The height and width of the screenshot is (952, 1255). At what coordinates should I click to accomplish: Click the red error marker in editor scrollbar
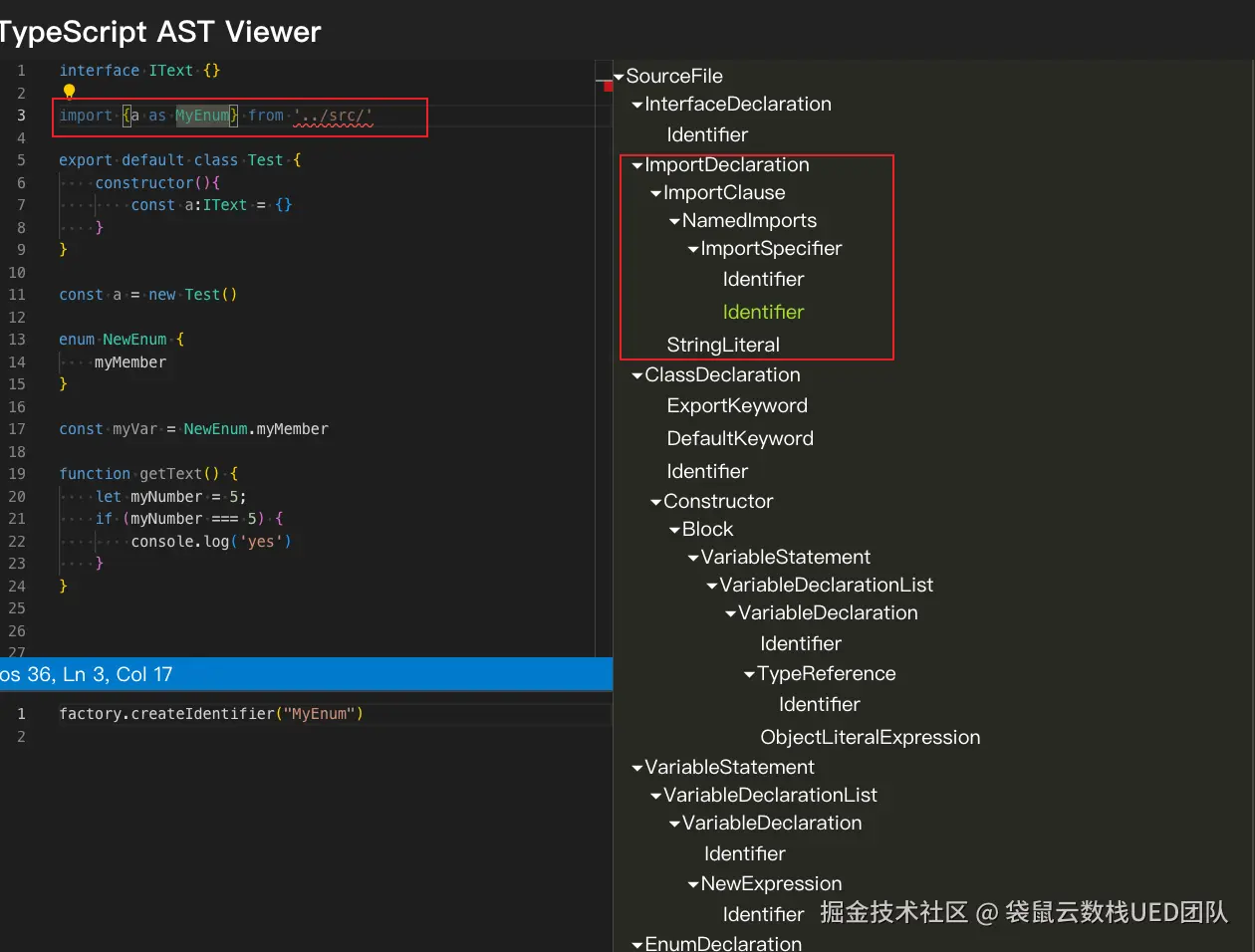click(x=608, y=87)
